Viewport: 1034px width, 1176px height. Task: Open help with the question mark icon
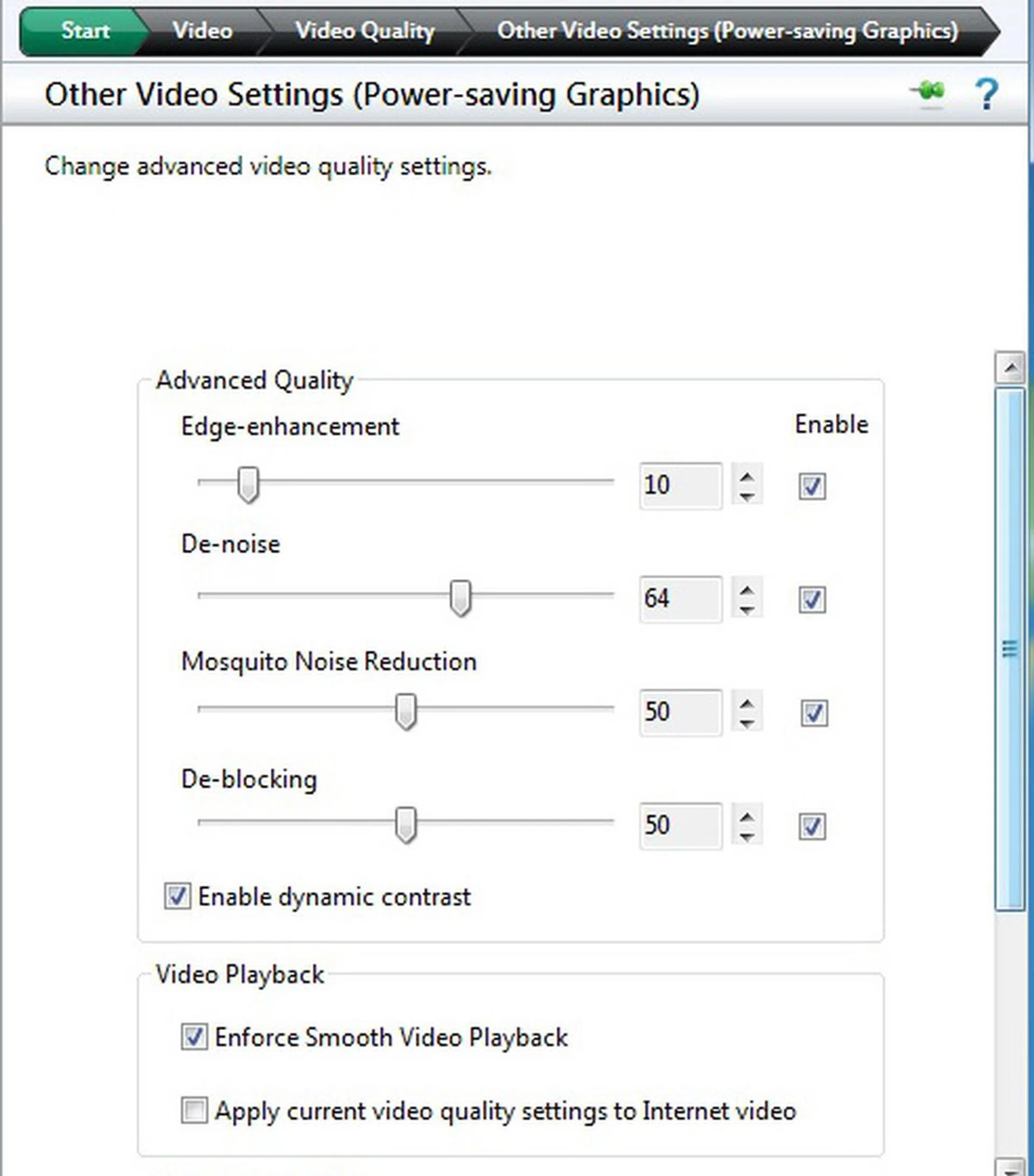tap(986, 94)
